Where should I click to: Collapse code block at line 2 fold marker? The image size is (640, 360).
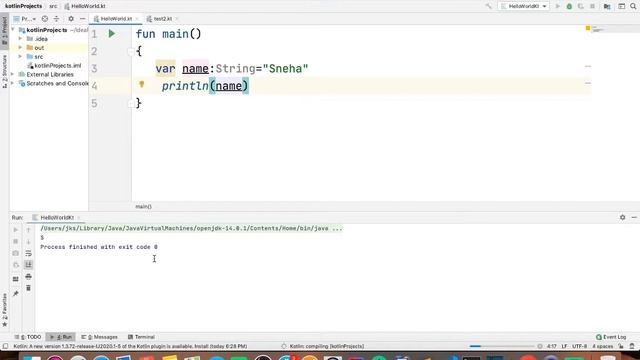click(x=130, y=51)
